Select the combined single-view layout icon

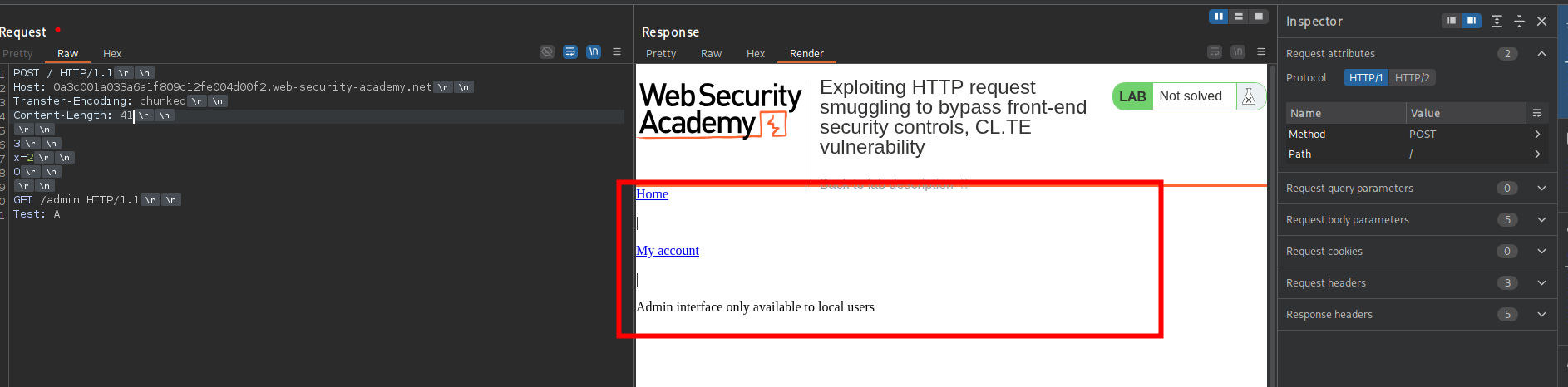pyautogui.click(x=1259, y=17)
